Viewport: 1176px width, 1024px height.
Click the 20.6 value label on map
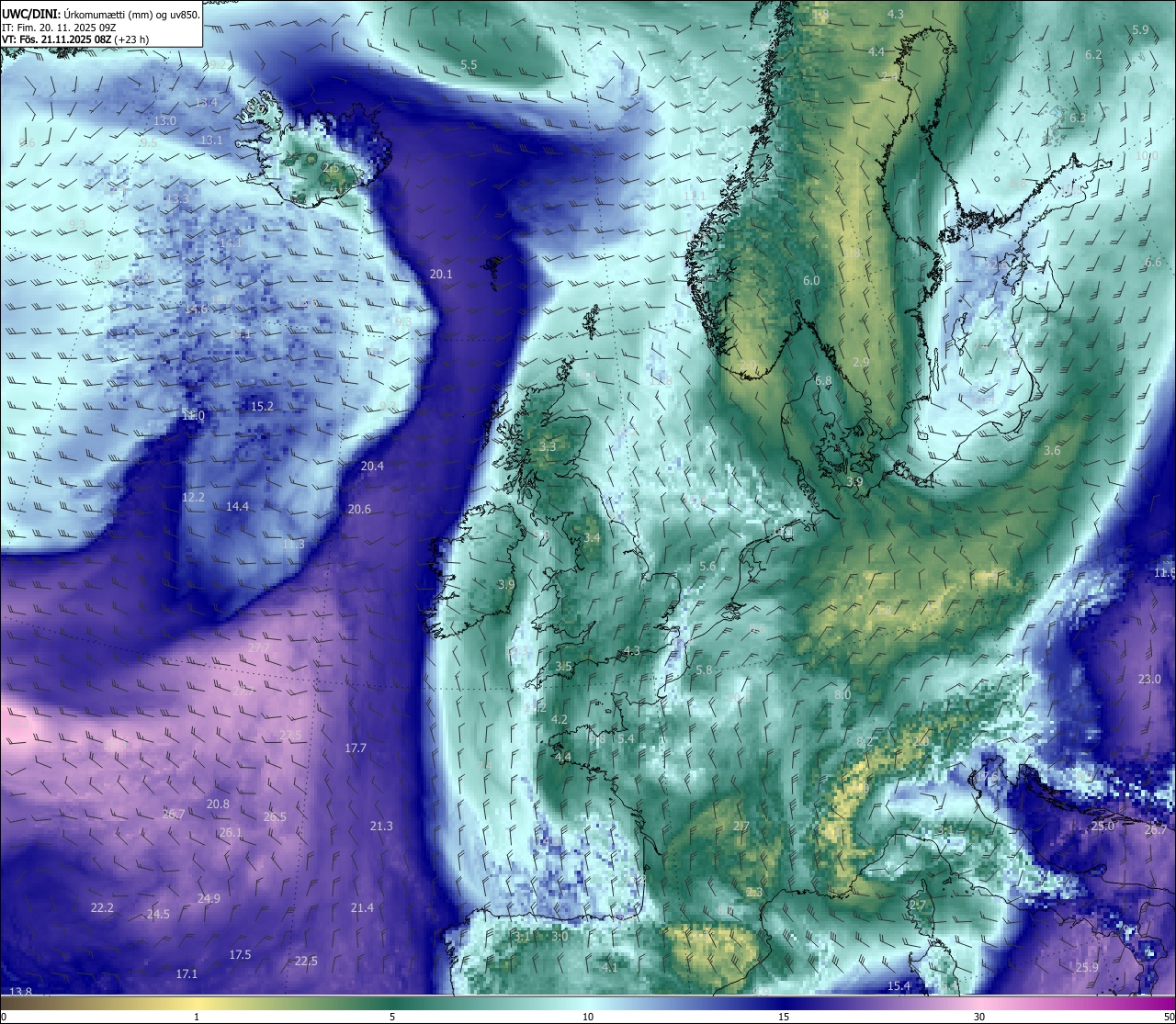point(359,509)
